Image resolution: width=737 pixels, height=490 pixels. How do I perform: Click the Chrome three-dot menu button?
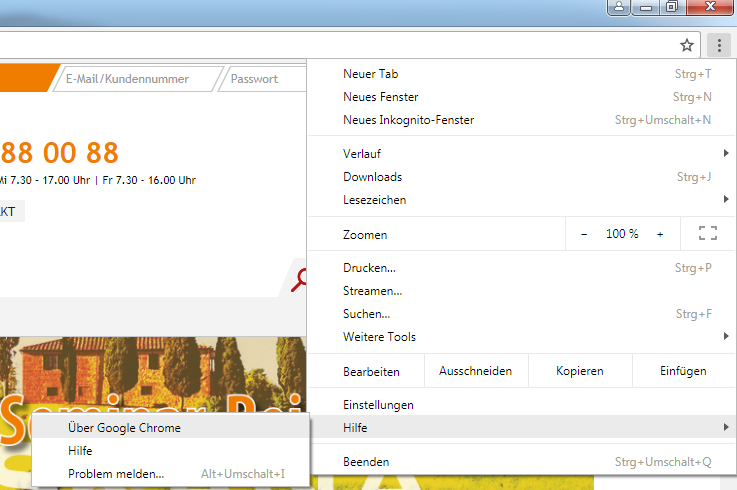click(x=718, y=45)
